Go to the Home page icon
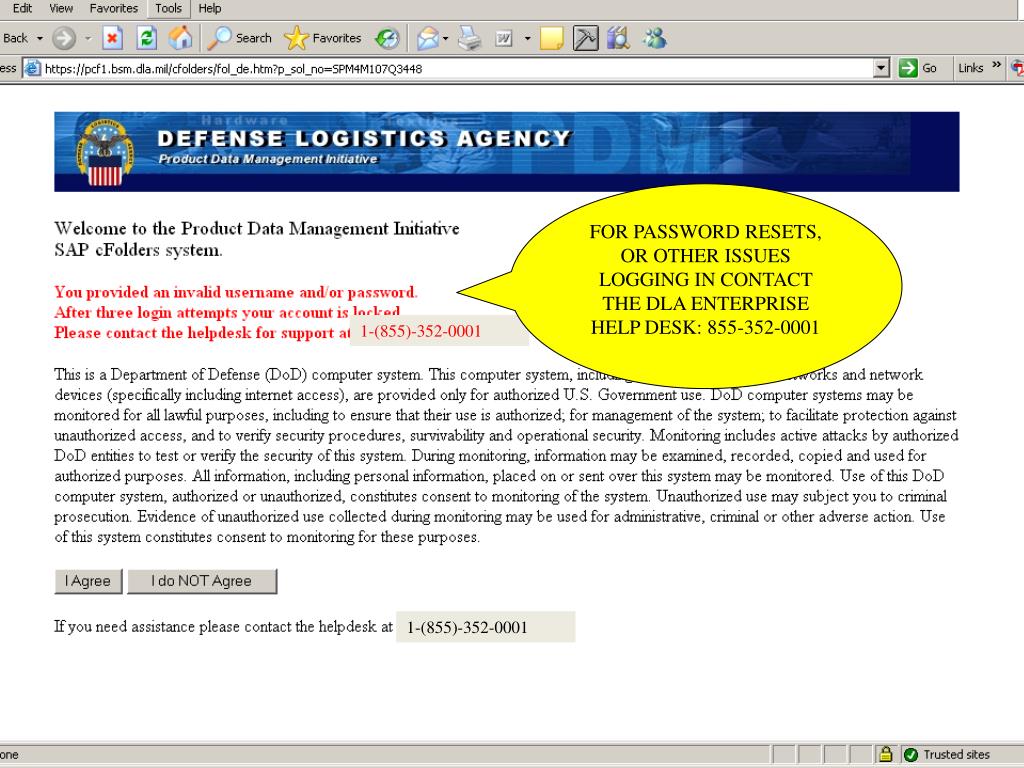 pyautogui.click(x=180, y=39)
